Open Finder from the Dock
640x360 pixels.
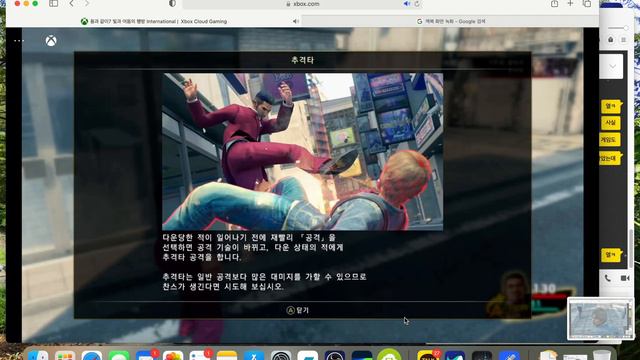[38, 356]
